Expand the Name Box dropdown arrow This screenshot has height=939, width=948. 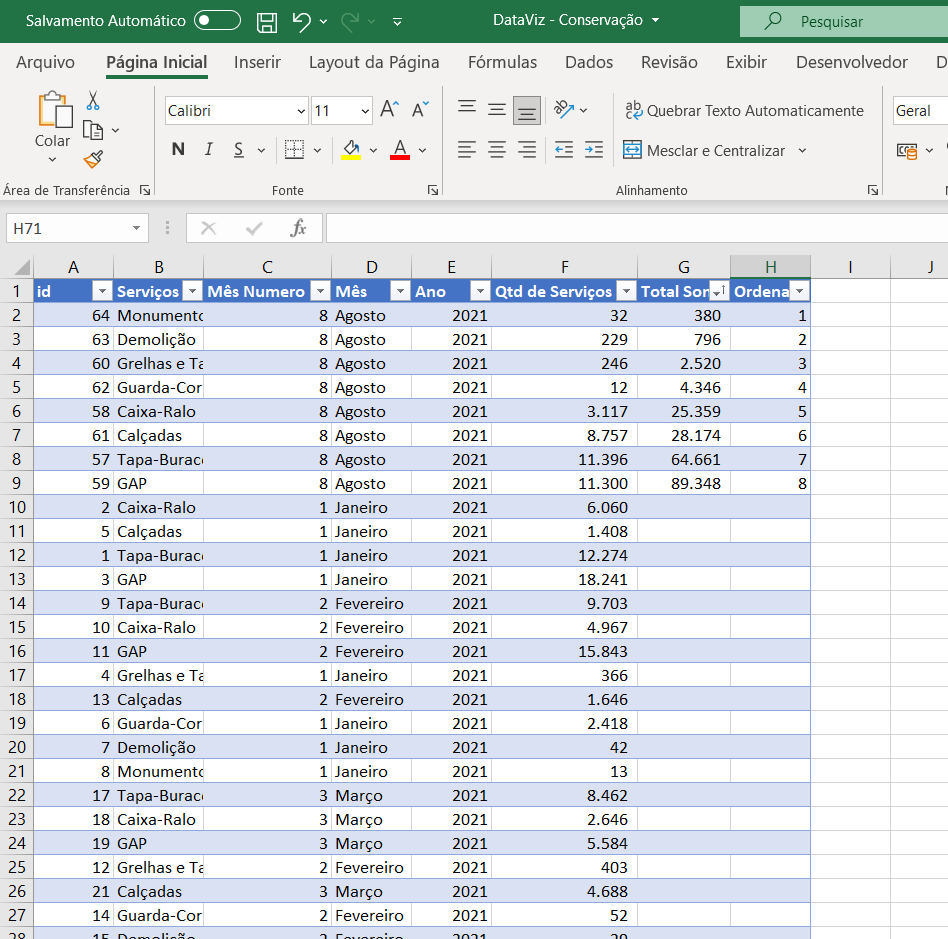click(137, 228)
